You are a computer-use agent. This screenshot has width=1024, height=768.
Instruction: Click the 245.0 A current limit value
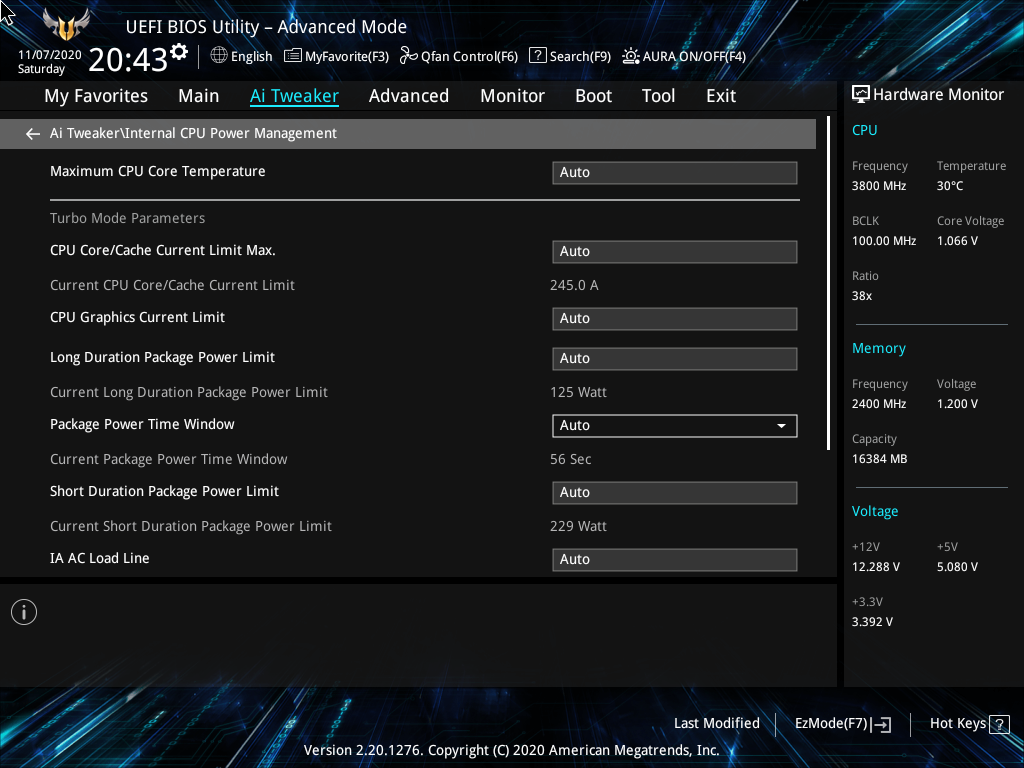pos(574,285)
